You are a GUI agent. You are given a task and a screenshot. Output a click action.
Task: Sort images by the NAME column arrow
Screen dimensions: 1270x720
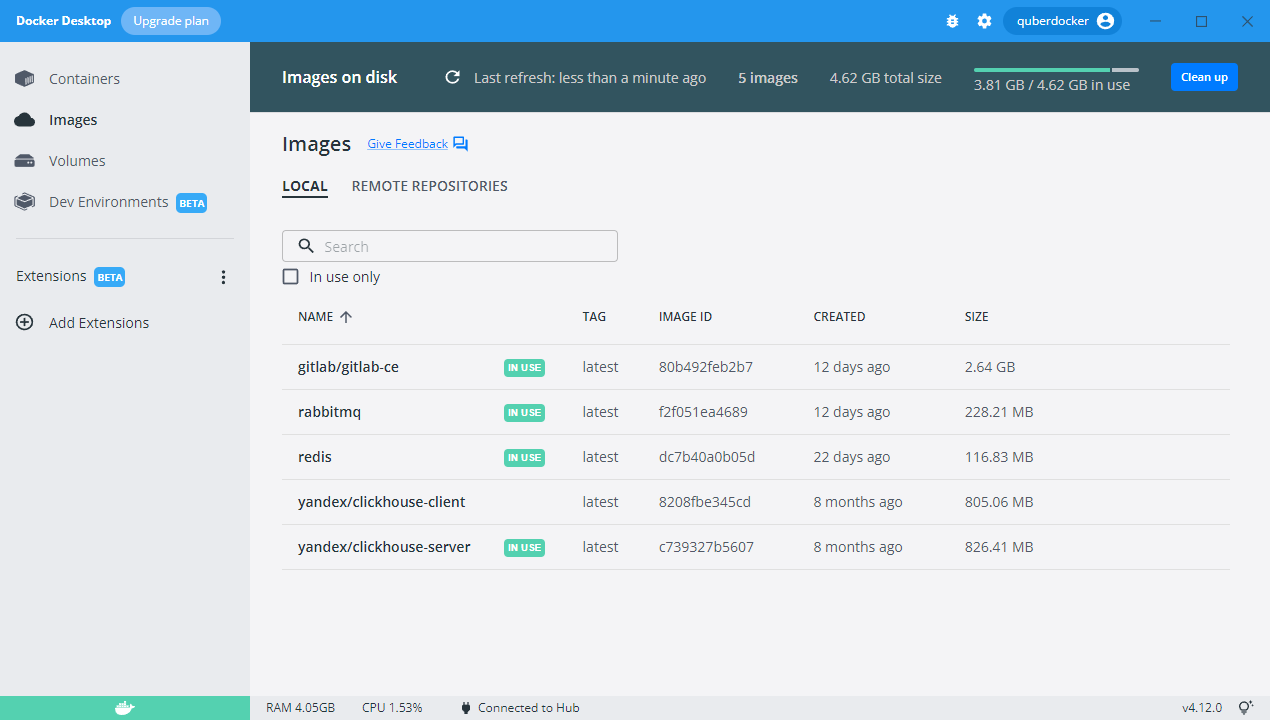pyautogui.click(x=346, y=317)
